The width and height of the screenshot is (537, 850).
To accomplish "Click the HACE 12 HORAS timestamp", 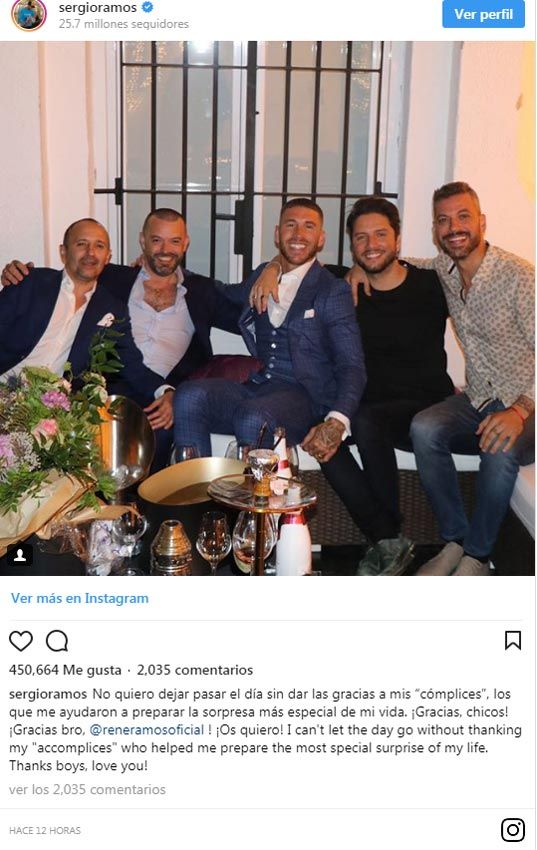I will (45, 830).
